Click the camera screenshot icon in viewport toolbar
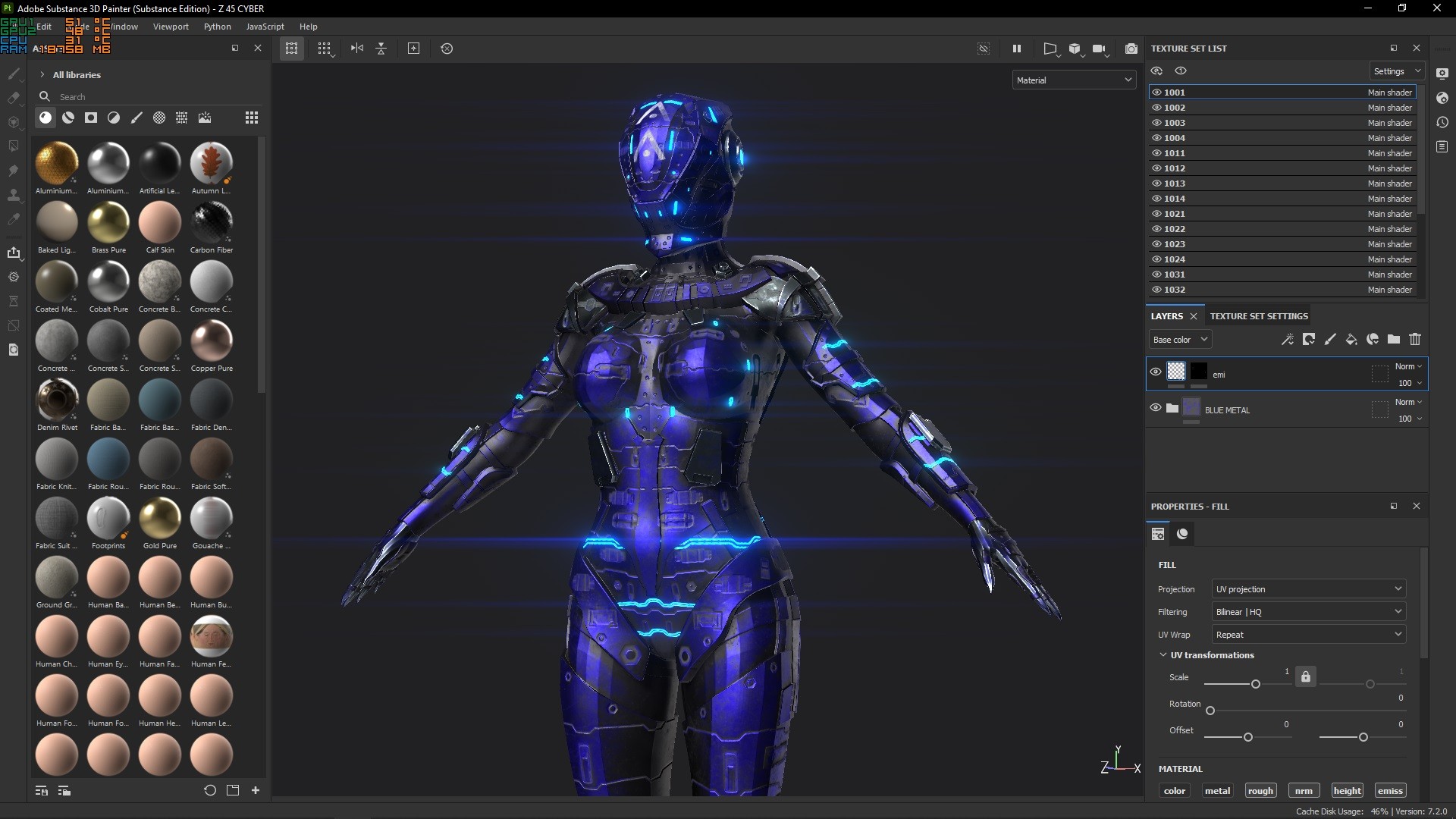This screenshot has width=1456, height=819. (1131, 49)
